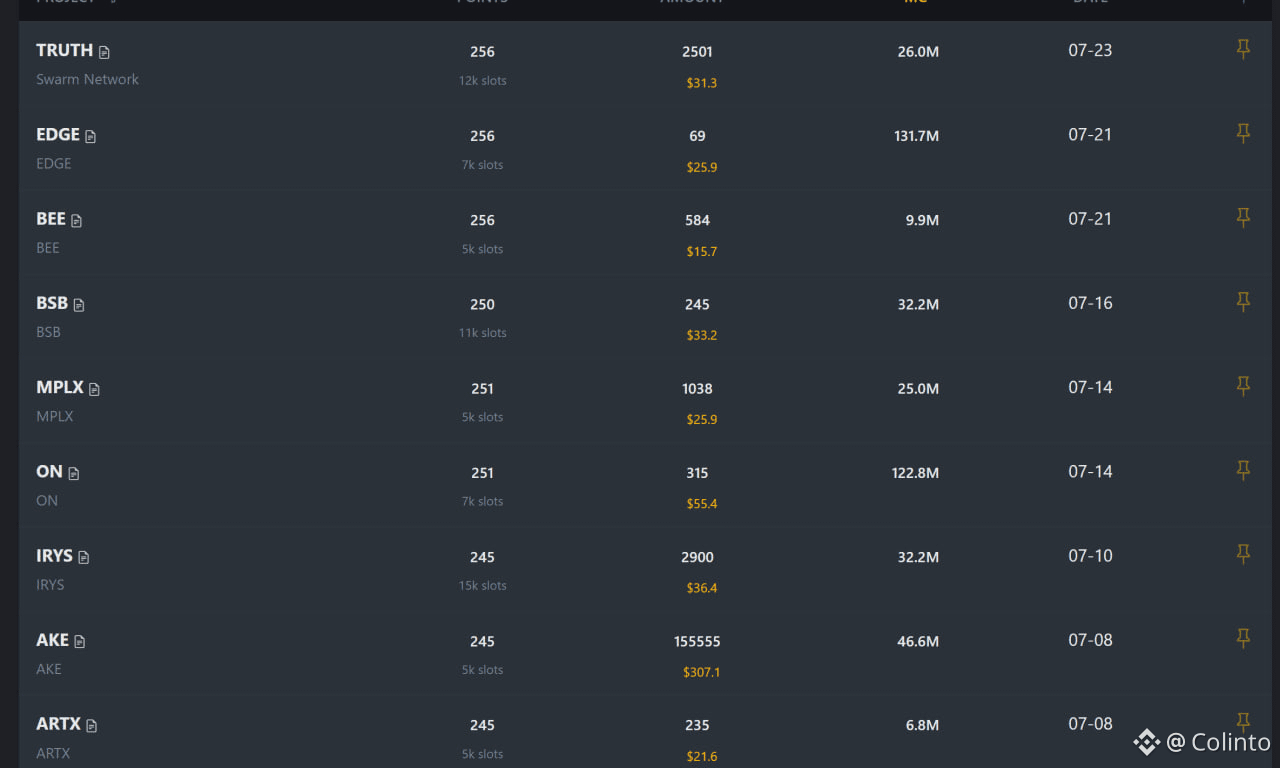This screenshot has height=768, width=1280.
Task: Select the $307.1 value for AKE
Action: click(x=702, y=672)
